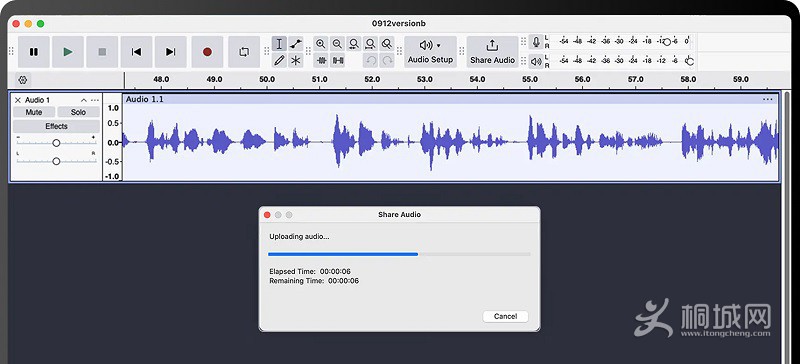Zoom out of the waveform
800x364 pixels.
337,44
